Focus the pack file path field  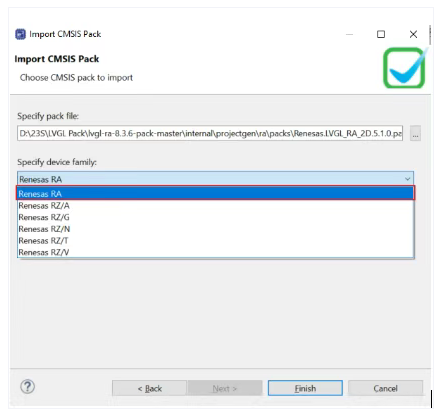[x=210, y=134]
